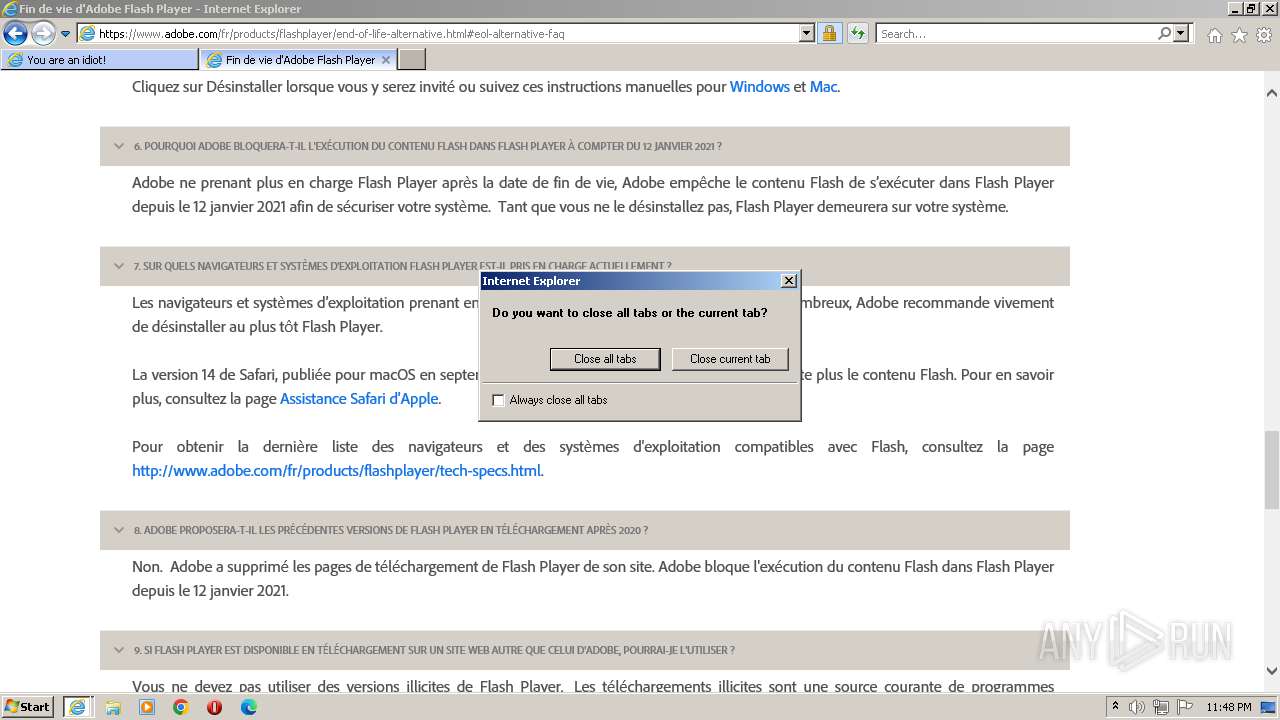The height and width of the screenshot is (720, 1280).
Task: Open Microsoft Edge from taskbar
Action: click(249, 707)
